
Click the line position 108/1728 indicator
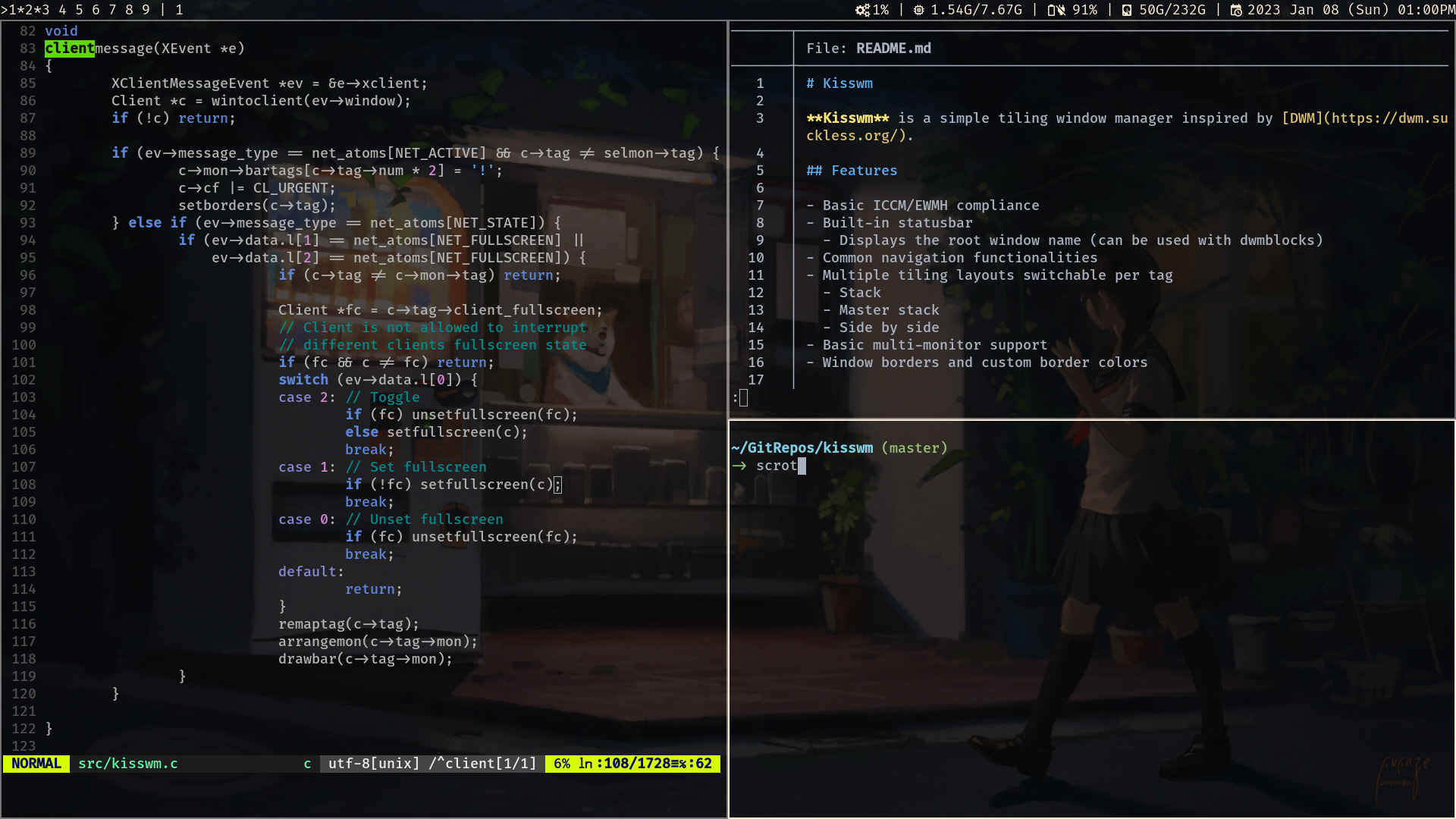pos(637,764)
